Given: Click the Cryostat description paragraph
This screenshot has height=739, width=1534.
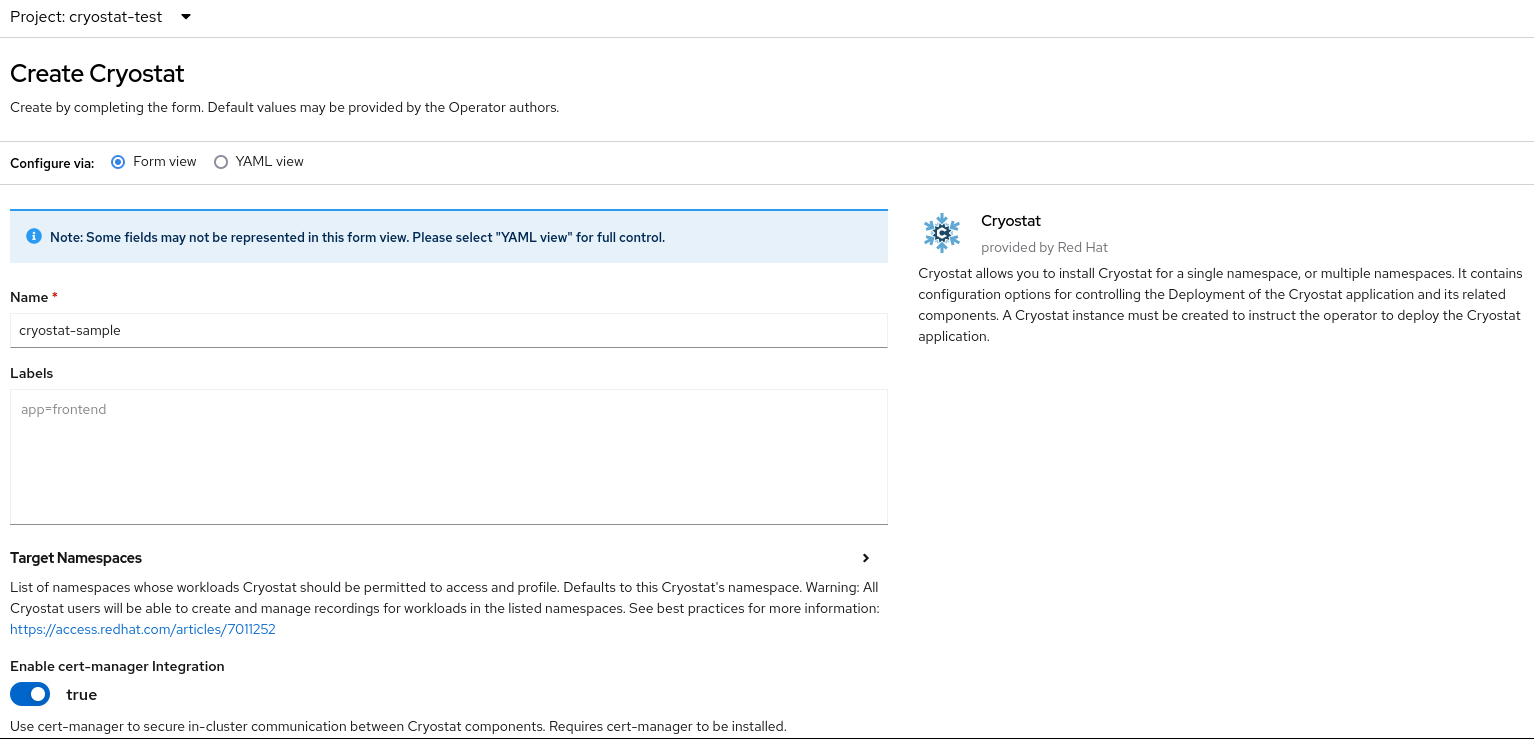Looking at the screenshot, I should (x=1220, y=305).
